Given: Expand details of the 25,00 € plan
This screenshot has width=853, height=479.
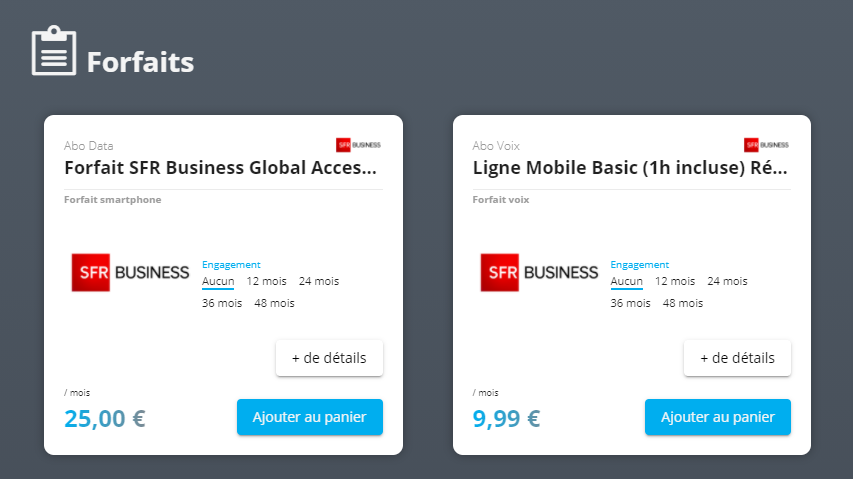Looking at the screenshot, I should [329, 358].
